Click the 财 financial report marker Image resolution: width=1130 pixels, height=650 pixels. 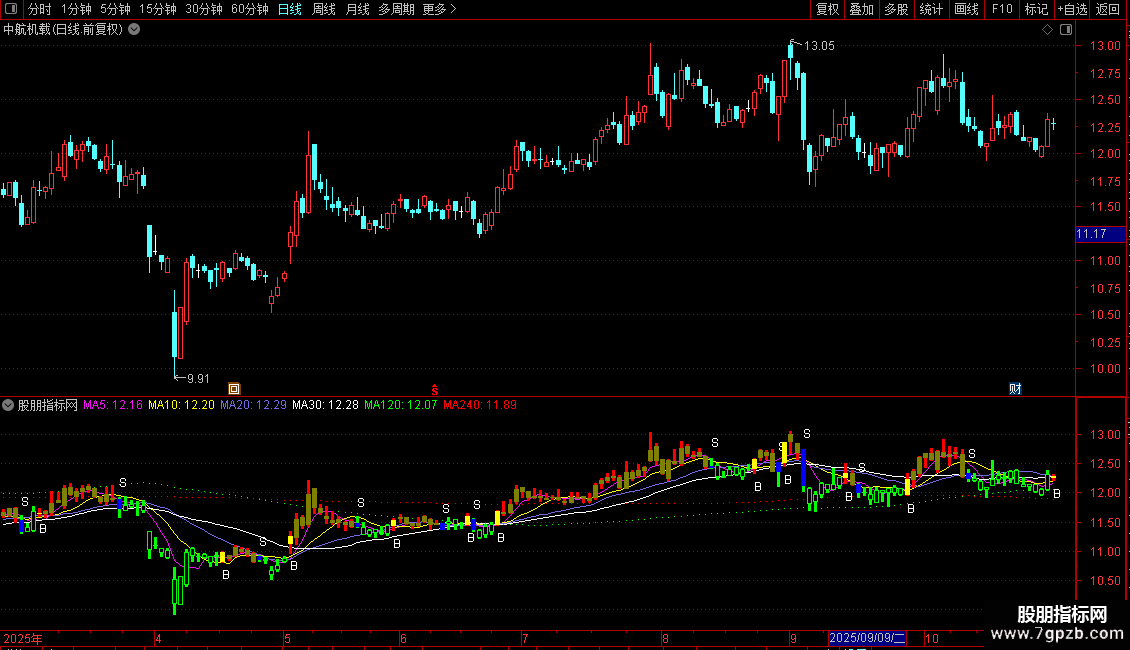(1015, 388)
